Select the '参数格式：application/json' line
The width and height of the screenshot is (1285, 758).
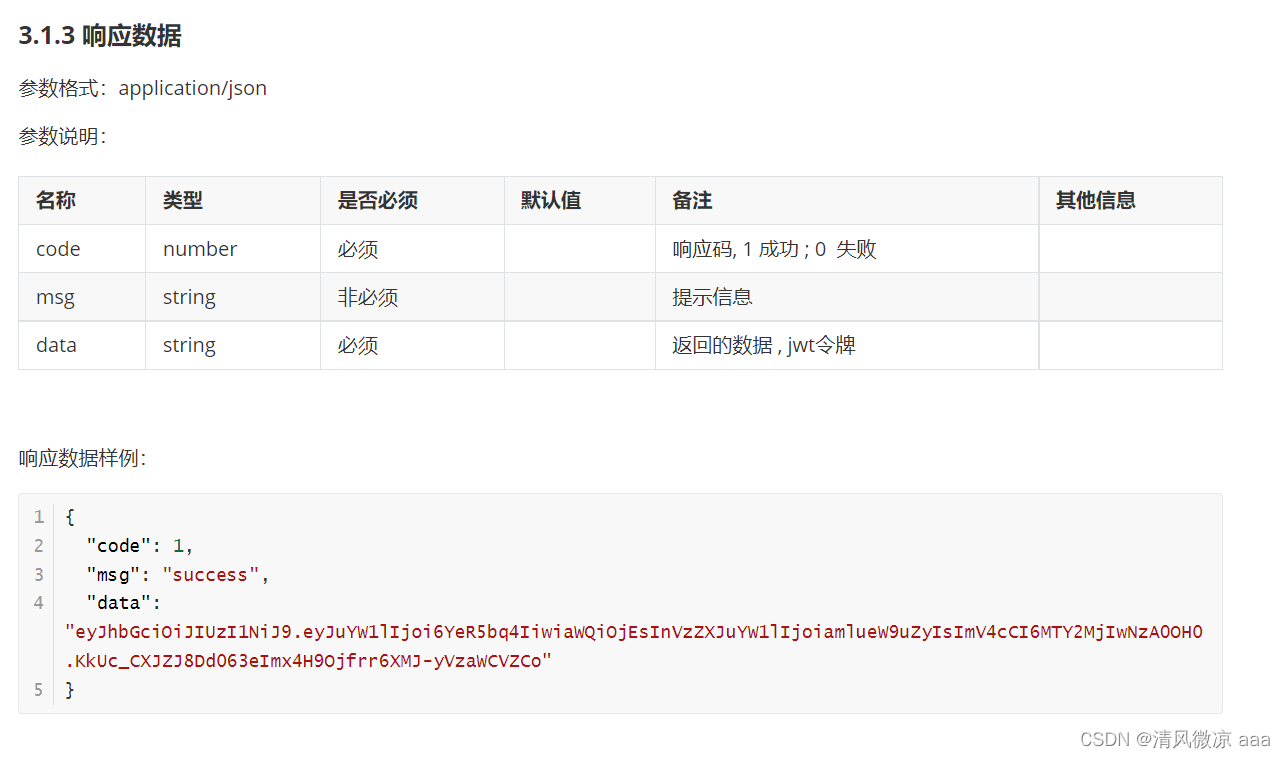143,88
